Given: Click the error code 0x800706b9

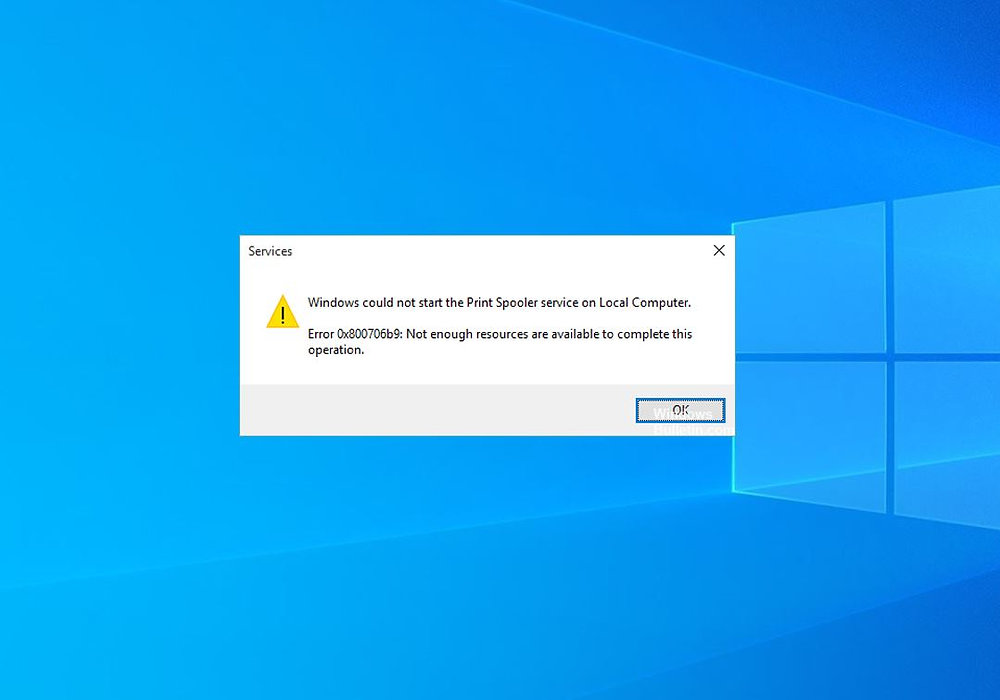Looking at the screenshot, I should tap(365, 334).
